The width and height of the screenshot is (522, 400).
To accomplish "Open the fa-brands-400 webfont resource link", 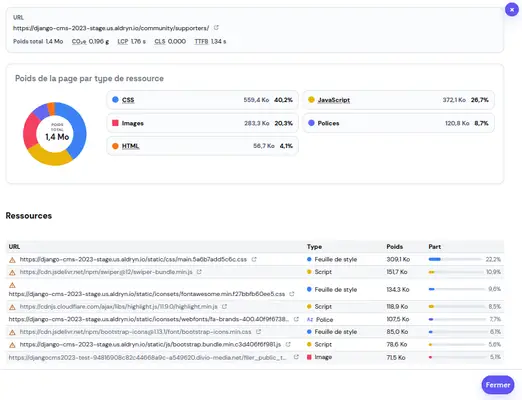I will [149, 319].
